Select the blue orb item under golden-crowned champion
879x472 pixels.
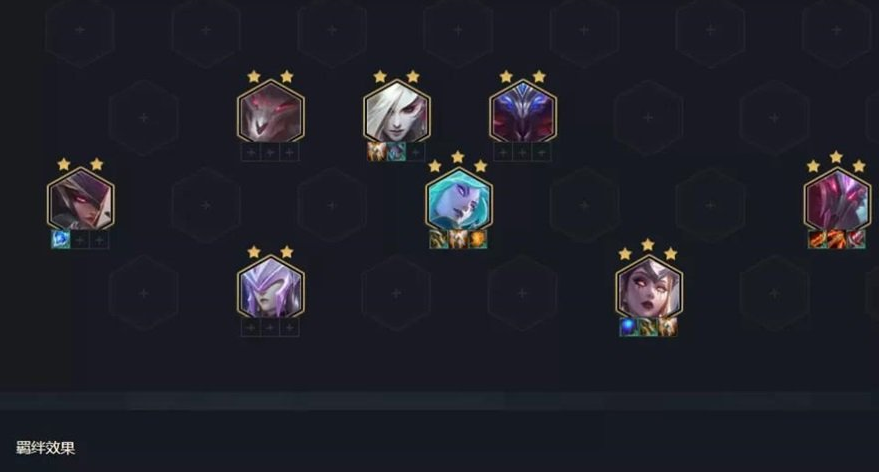click(x=628, y=327)
